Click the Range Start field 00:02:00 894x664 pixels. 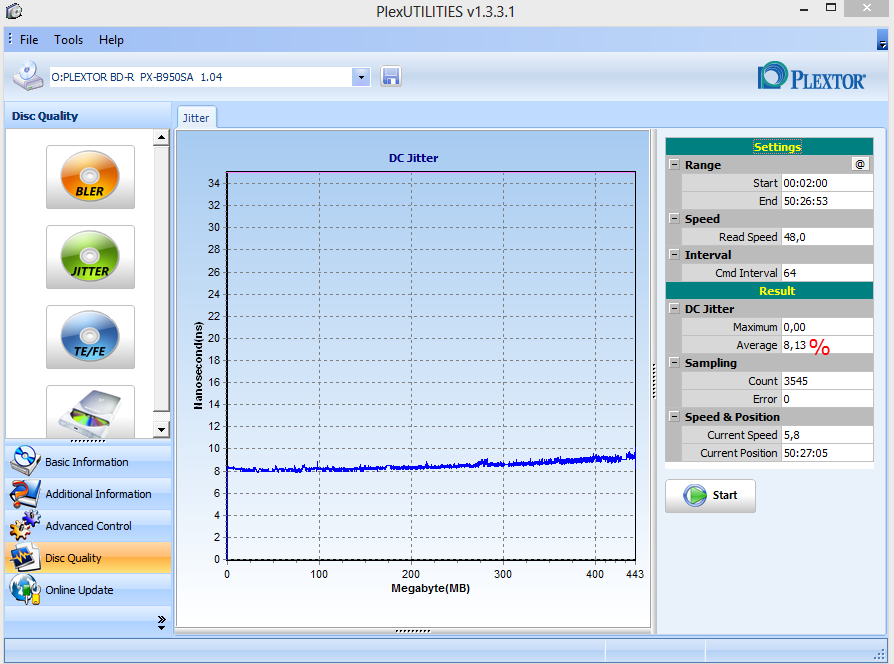tap(827, 183)
